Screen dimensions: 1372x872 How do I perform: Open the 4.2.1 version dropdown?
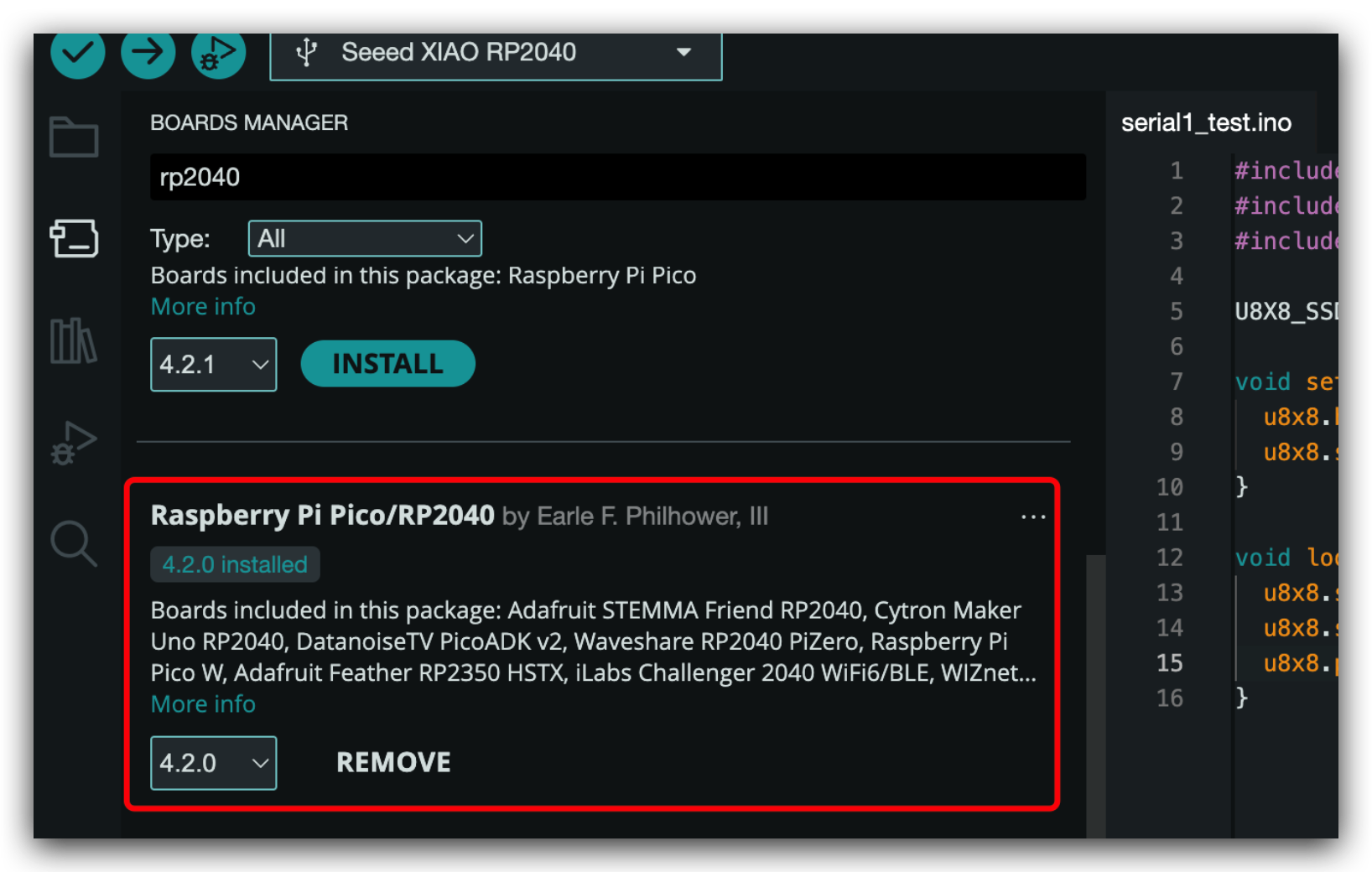214,365
